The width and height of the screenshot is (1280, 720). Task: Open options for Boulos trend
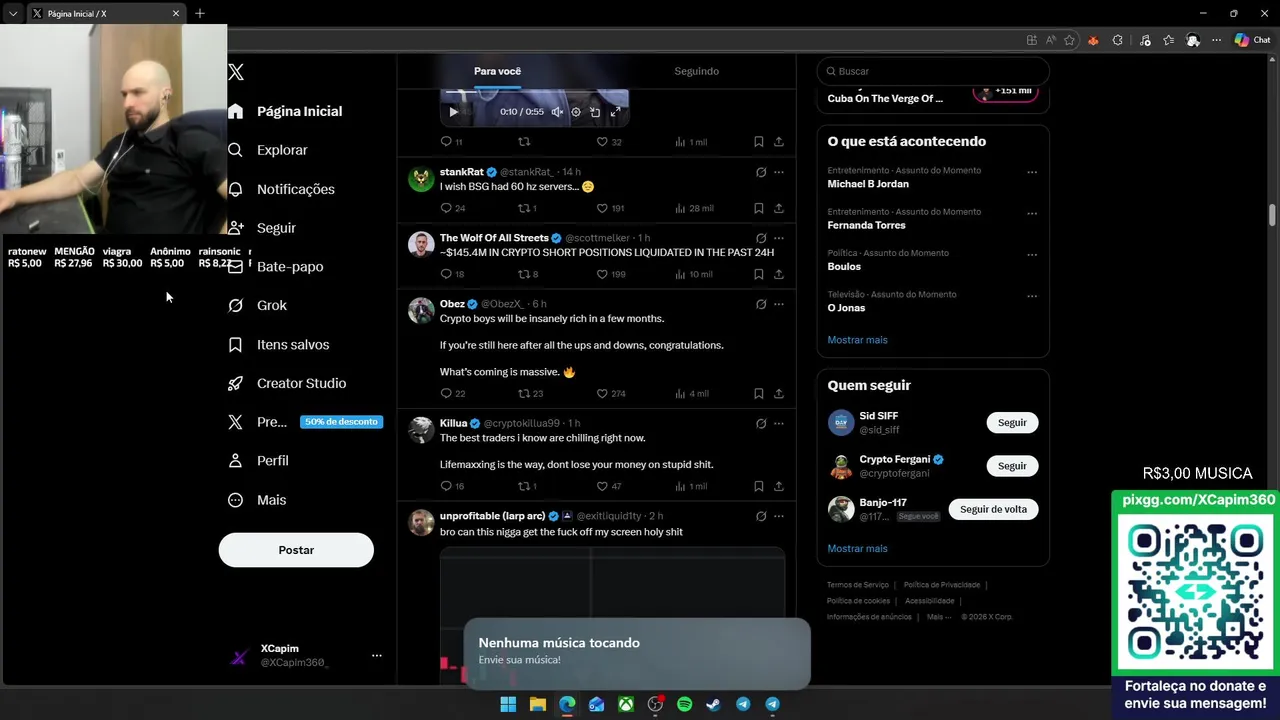point(1032,254)
